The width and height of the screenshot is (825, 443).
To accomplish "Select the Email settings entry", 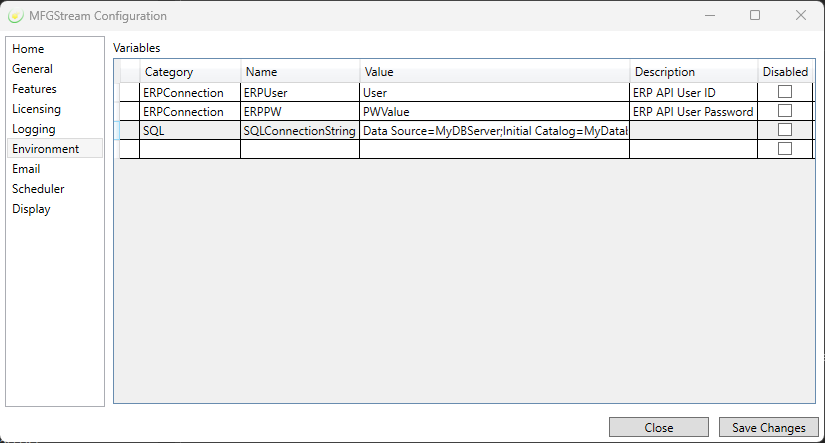I will tap(26, 169).
